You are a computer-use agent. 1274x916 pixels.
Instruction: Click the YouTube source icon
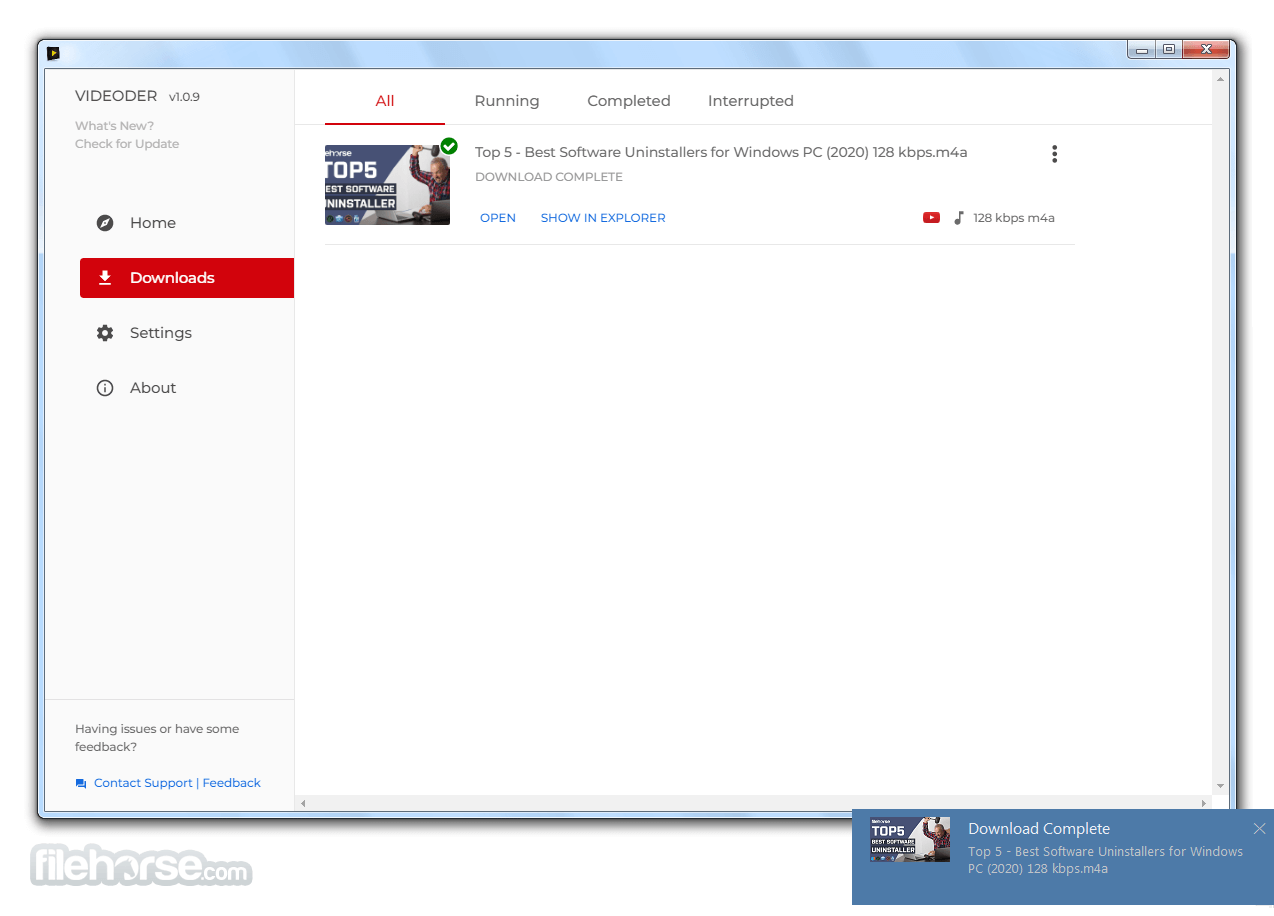tap(931, 218)
